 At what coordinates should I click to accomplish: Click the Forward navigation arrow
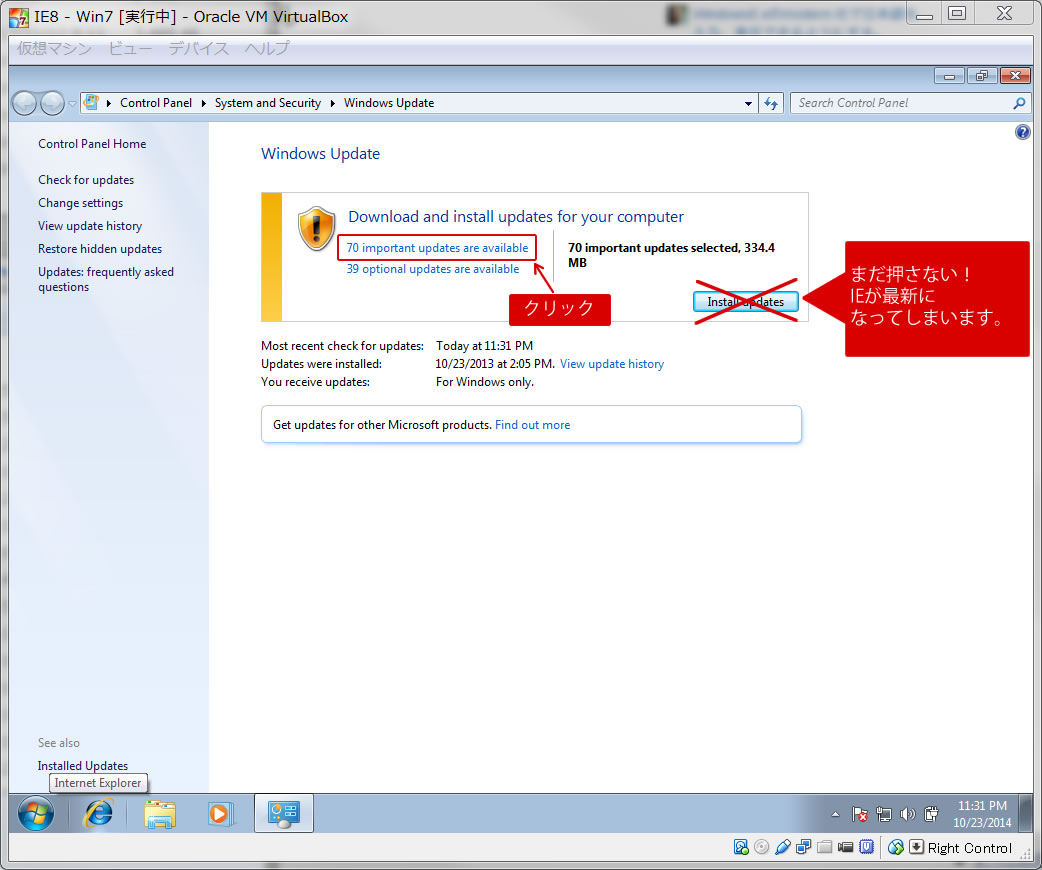pyautogui.click(x=52, y=103)
